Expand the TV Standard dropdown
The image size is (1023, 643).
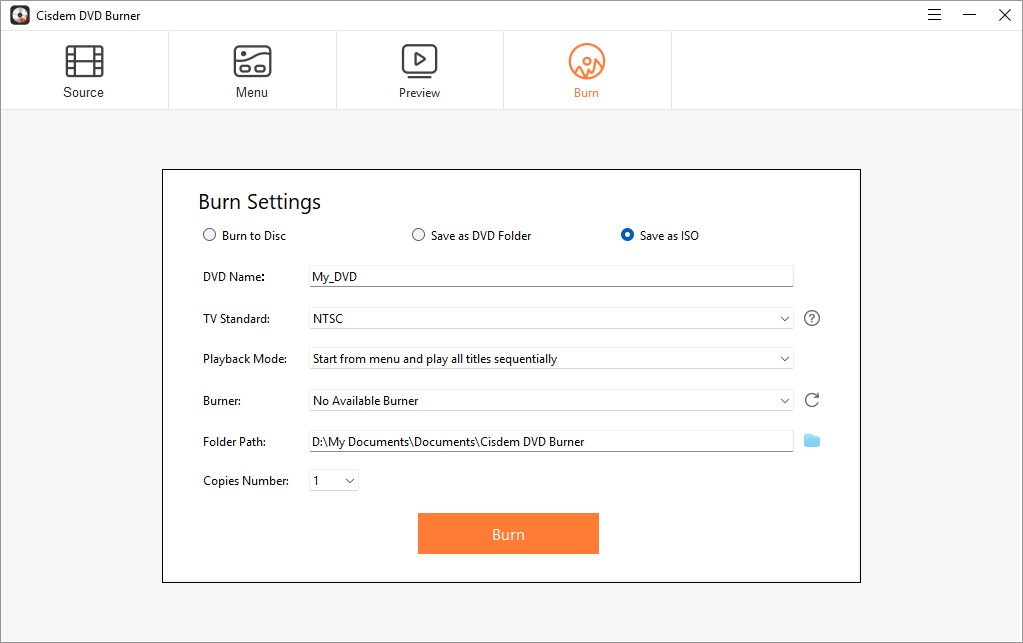pyautogui.click(x=551, y=318)
